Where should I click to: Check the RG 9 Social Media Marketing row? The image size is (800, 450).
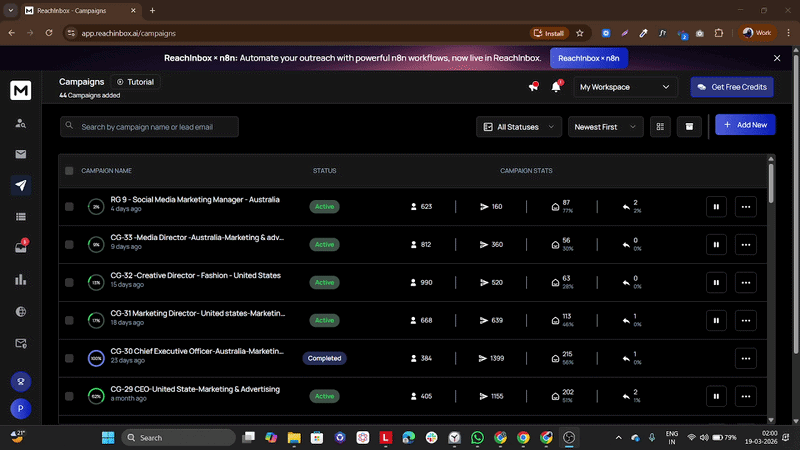pyautogui.click(x=69, y=207)
